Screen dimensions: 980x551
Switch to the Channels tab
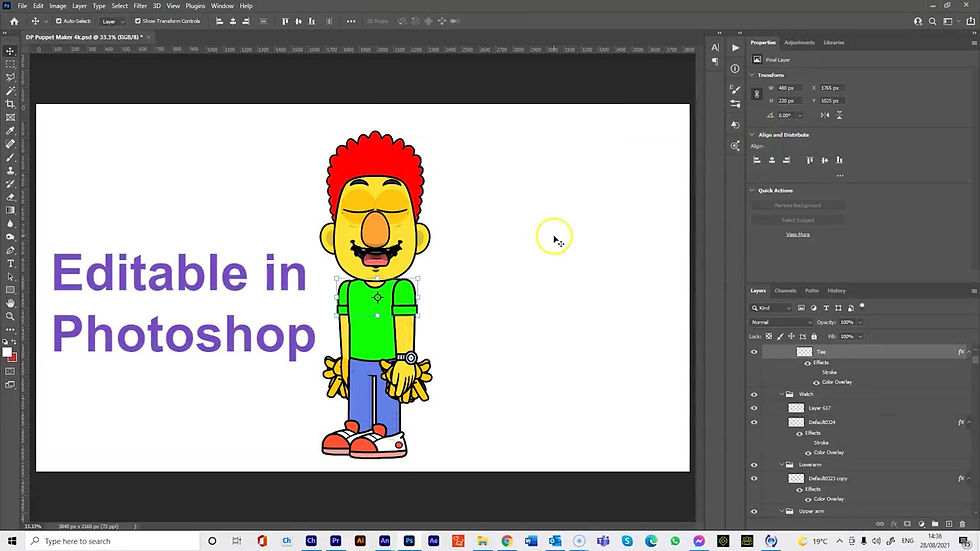point(785,290)
